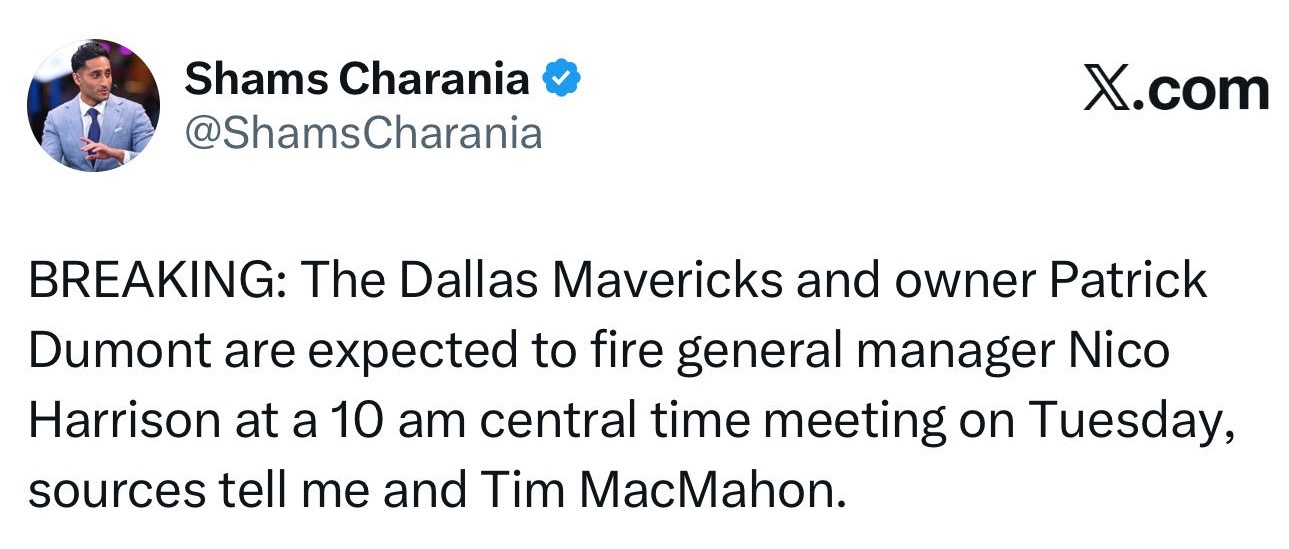The height and width of the screenshot is (549, 1289).
Task: Click the ".com" part of X.com
Action: click(1198, 91)
